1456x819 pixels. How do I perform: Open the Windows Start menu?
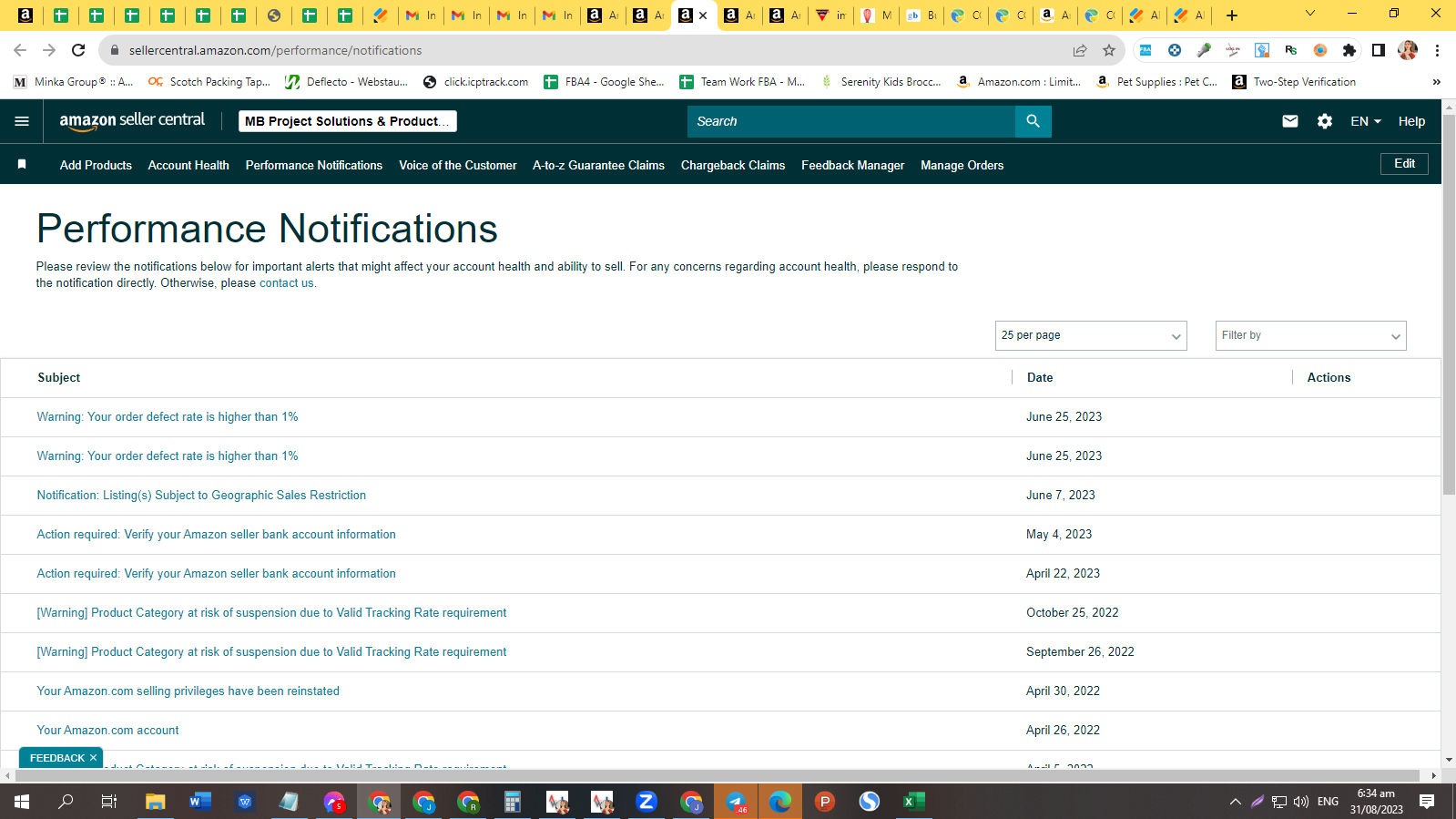pyautogui.click(x=22, y=802)
